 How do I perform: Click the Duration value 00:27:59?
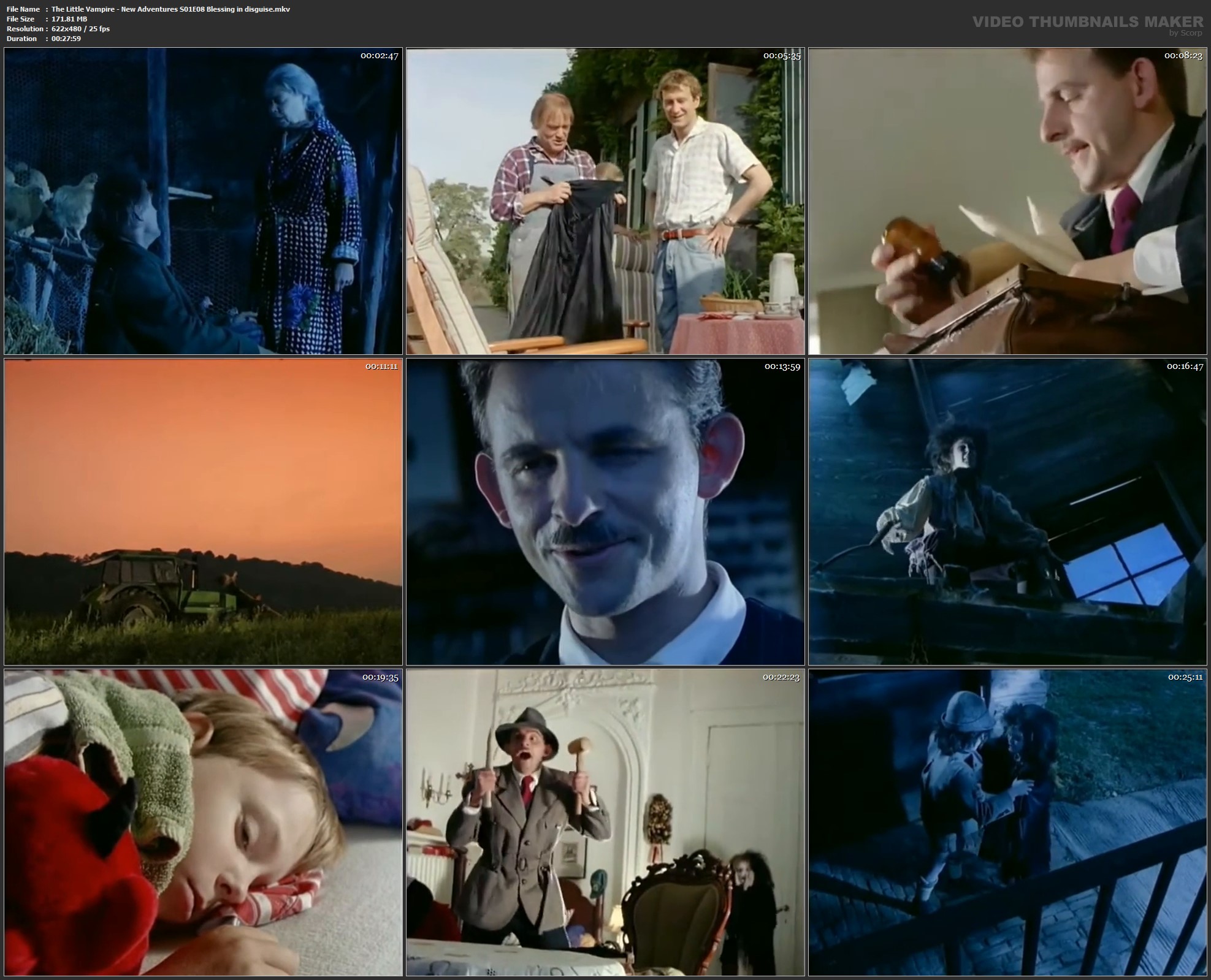pyautogui.click(x=66, y=39)
